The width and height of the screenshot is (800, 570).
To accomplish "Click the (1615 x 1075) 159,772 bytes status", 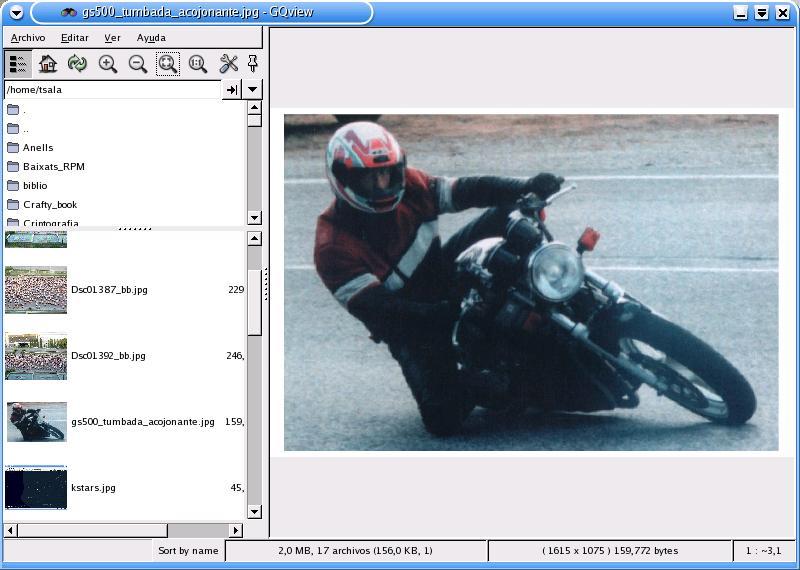I will tap(610, 551).
